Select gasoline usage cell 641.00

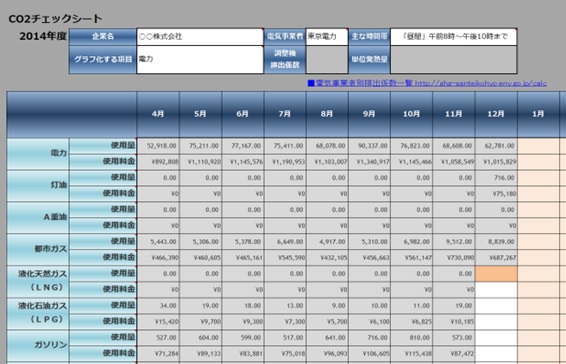(x=327, y=337)
